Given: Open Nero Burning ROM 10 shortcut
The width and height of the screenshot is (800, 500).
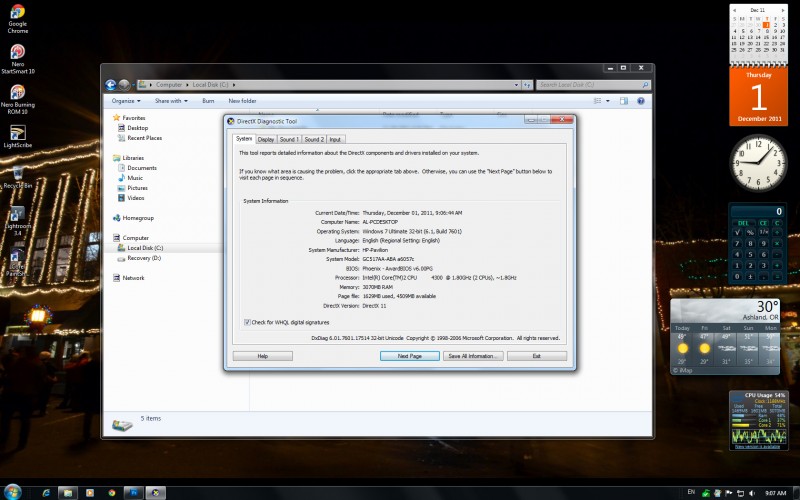Looking at the screenshot, I should coord(17,99).
